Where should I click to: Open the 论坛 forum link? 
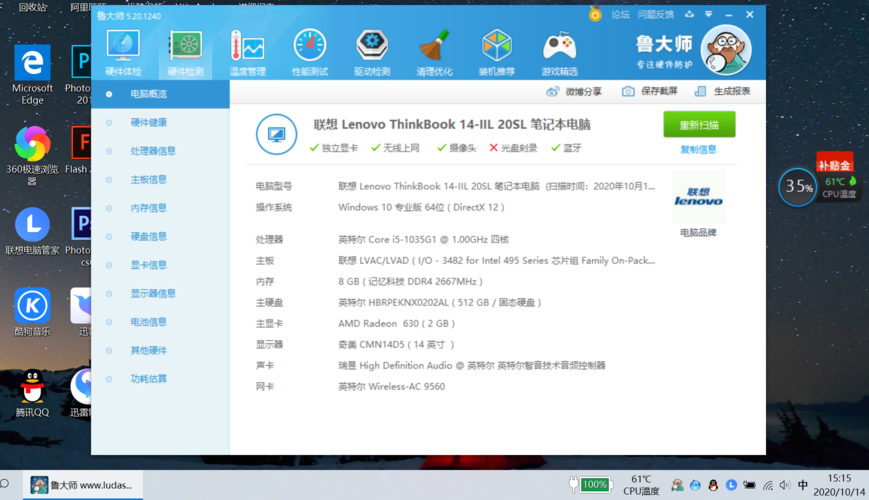pyautogui.click(x=620, y=14)
